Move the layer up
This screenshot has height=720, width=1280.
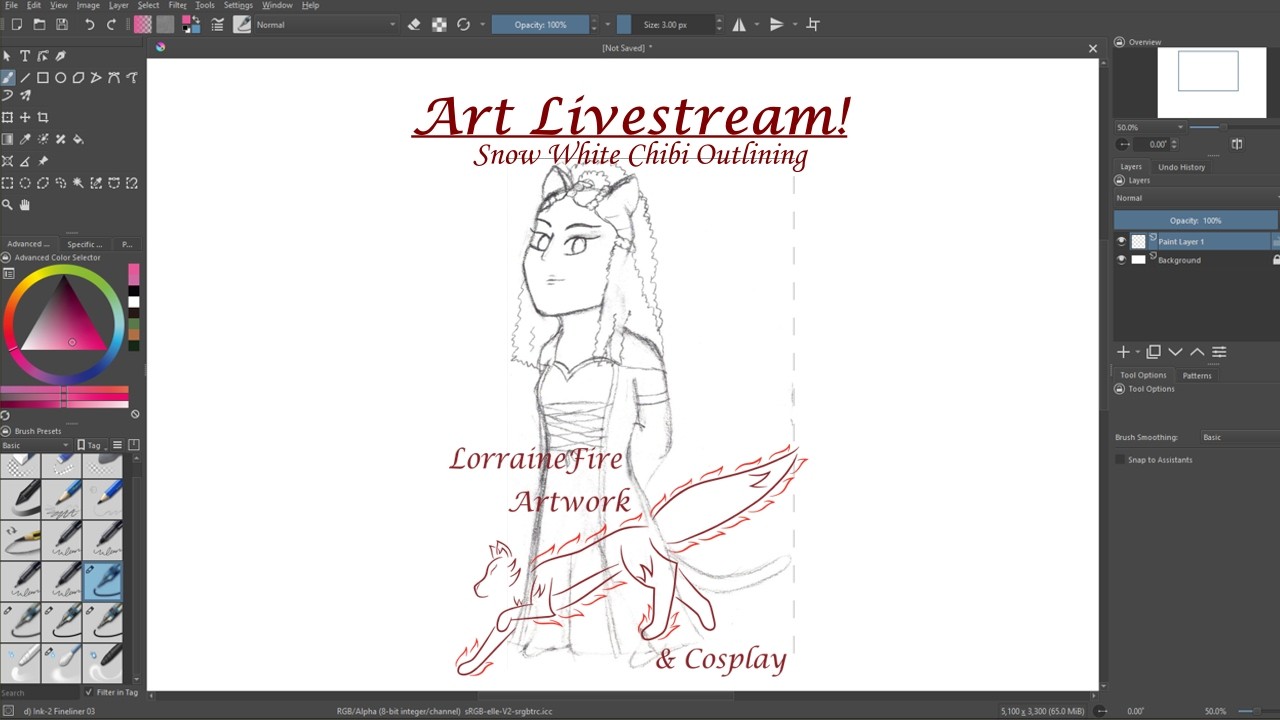(x=1197, y=352)
